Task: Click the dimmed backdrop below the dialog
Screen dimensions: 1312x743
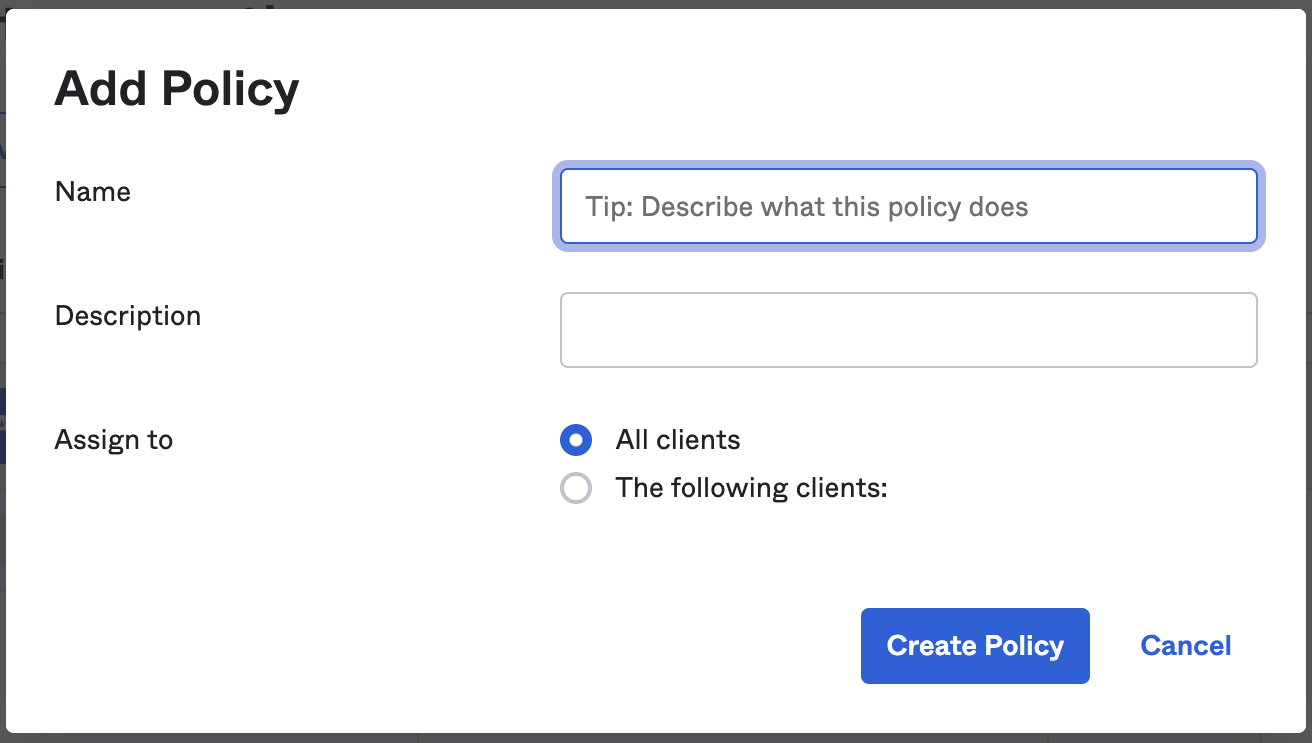Action: (656, 739)
